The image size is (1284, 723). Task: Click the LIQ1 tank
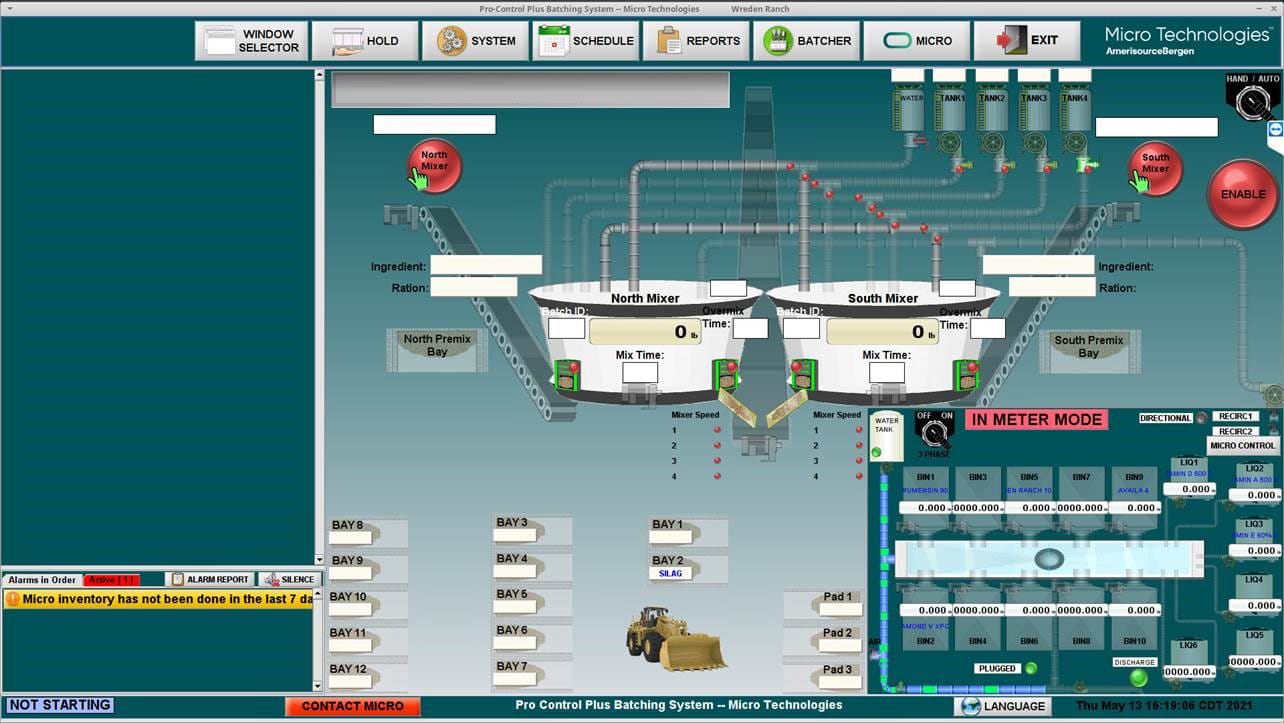tap(1189, 478)
